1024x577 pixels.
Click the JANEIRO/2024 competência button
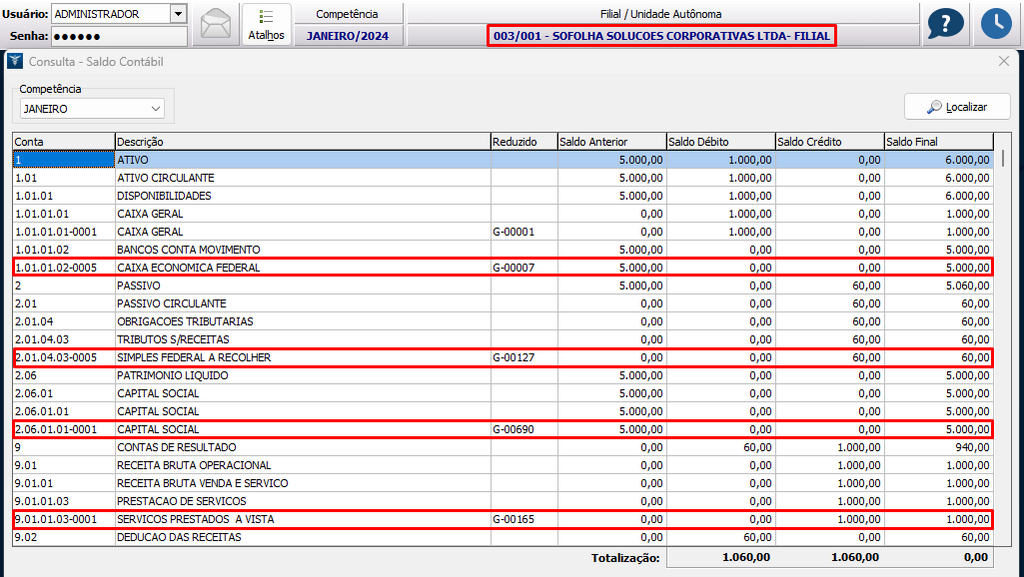[347, 36]
